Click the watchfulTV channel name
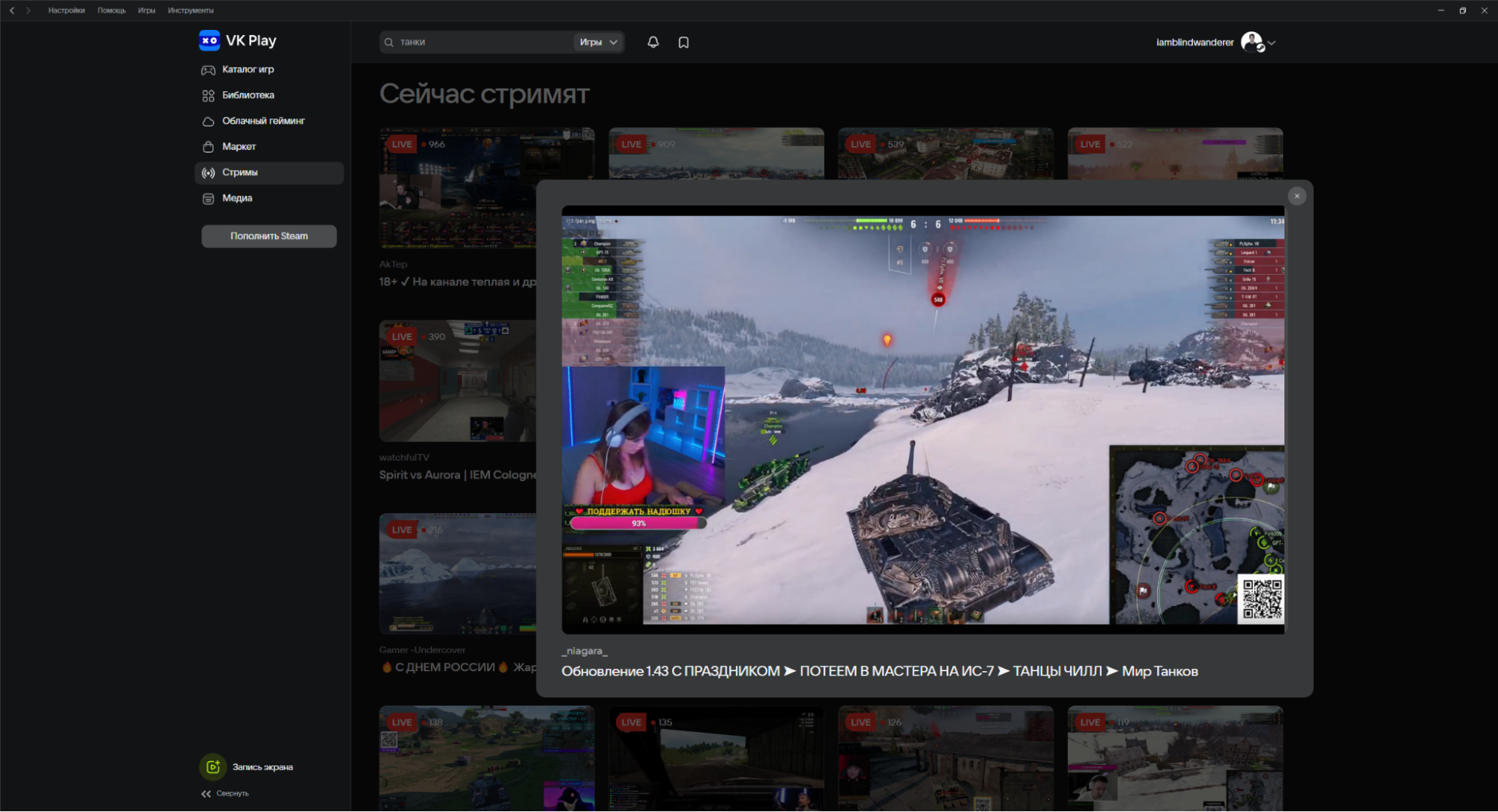The image size is (1498, 812). pos(404,458)
